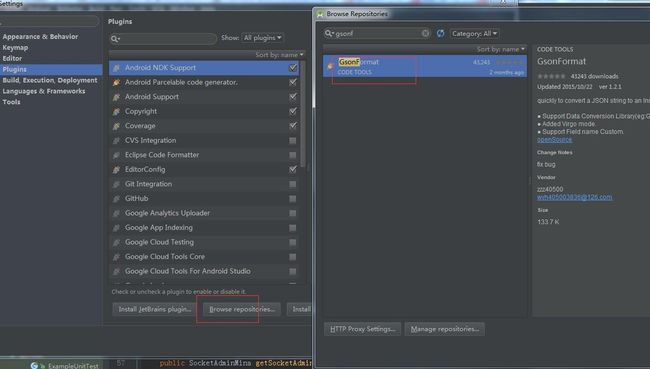Open HTTP Proxy Settings button
Viewport: 650px width, 369px height.
(363, 329)
